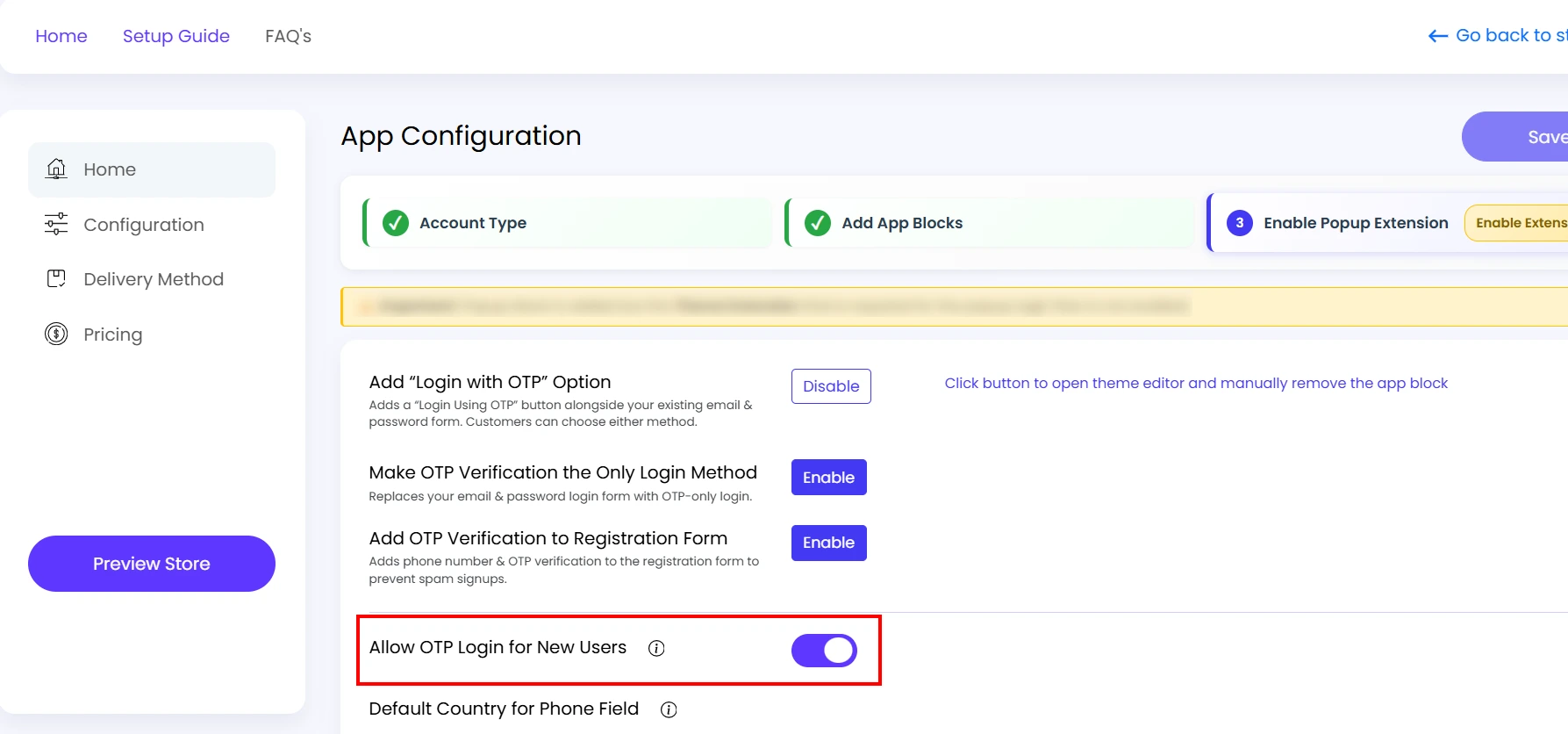
Task: Enable OTP Verification on the registration form
Action: (828, 542)
